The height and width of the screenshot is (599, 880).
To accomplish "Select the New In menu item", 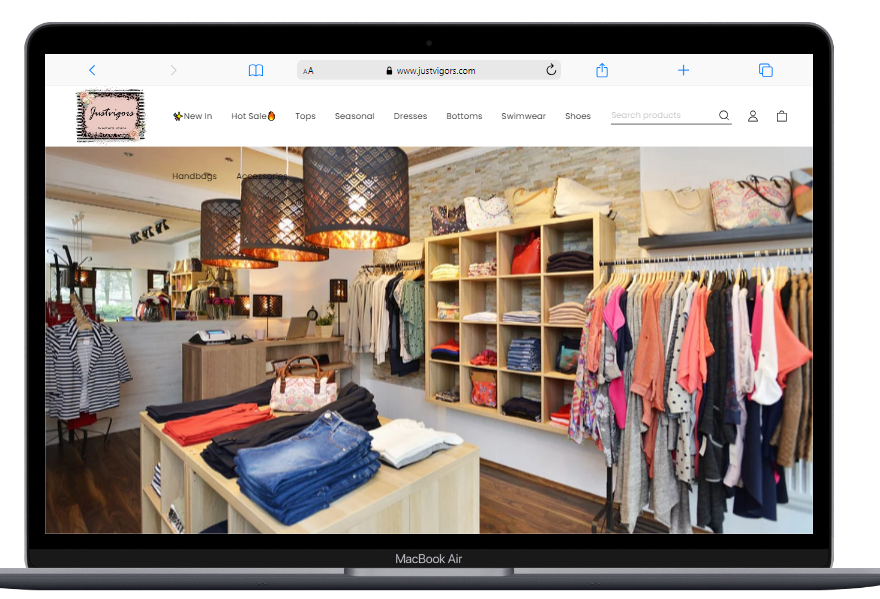I will [193, 116].
